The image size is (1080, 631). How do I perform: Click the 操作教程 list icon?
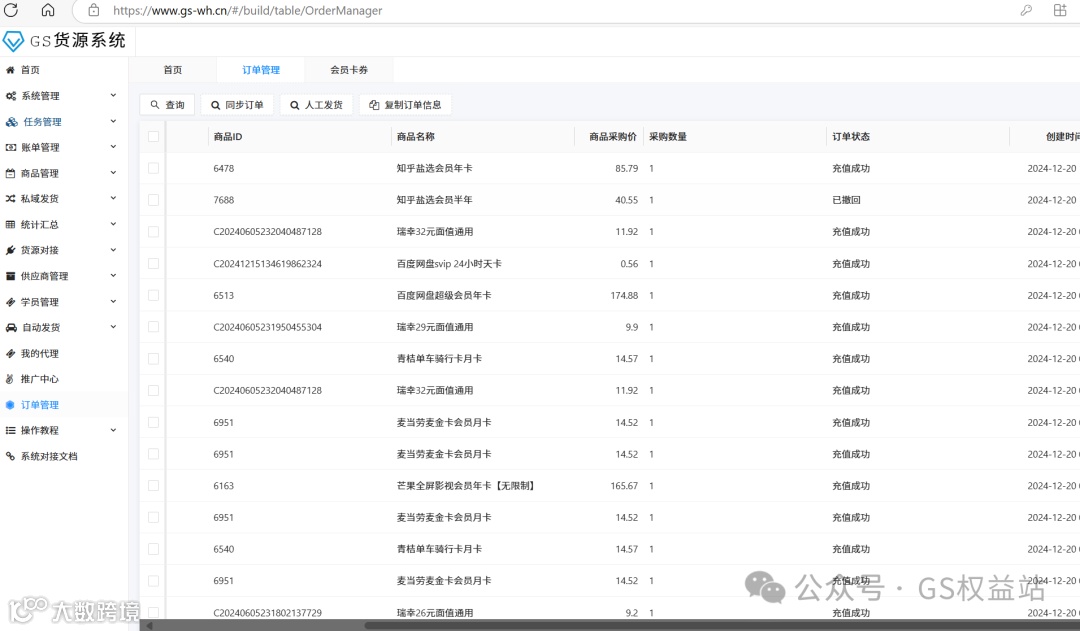click(10, 431)
